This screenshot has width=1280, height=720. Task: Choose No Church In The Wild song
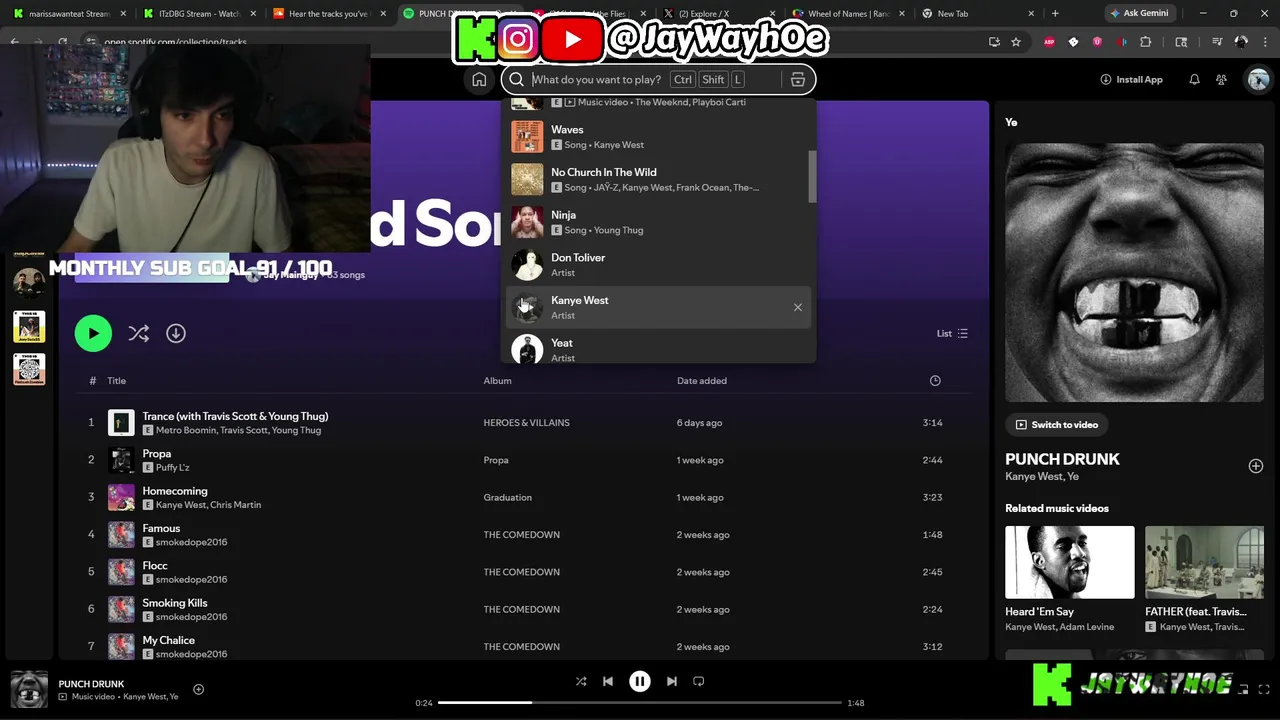tap(658, 179)
